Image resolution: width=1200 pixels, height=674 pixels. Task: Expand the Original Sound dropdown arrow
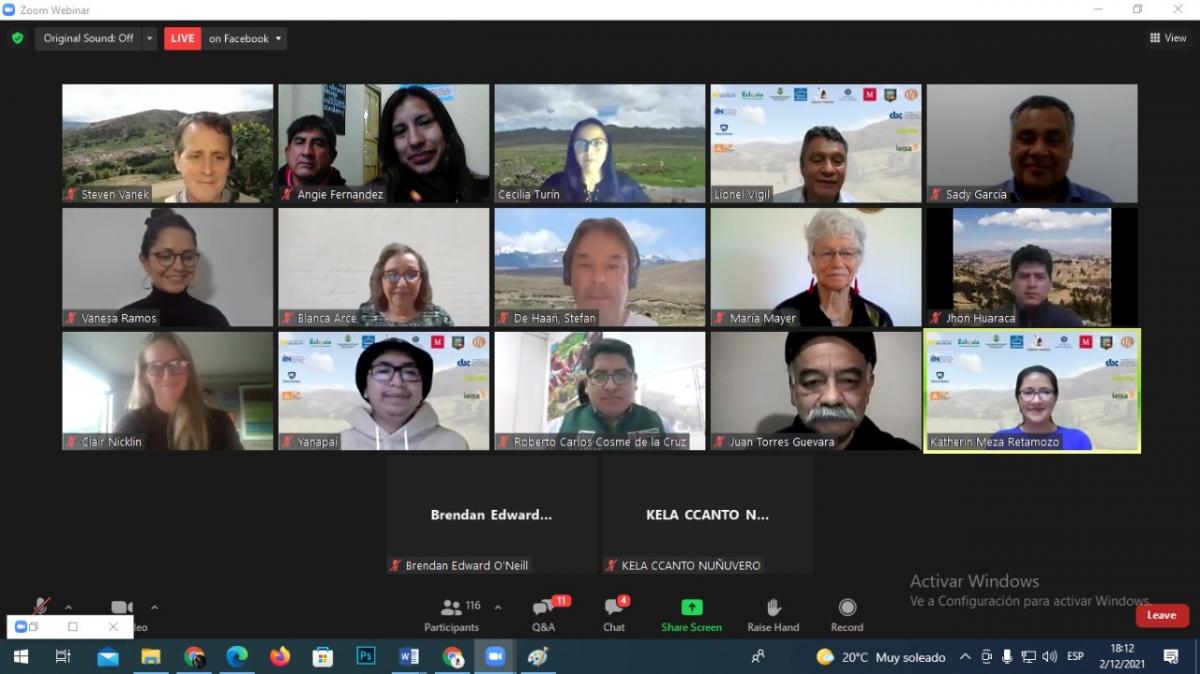pos(150,38)
